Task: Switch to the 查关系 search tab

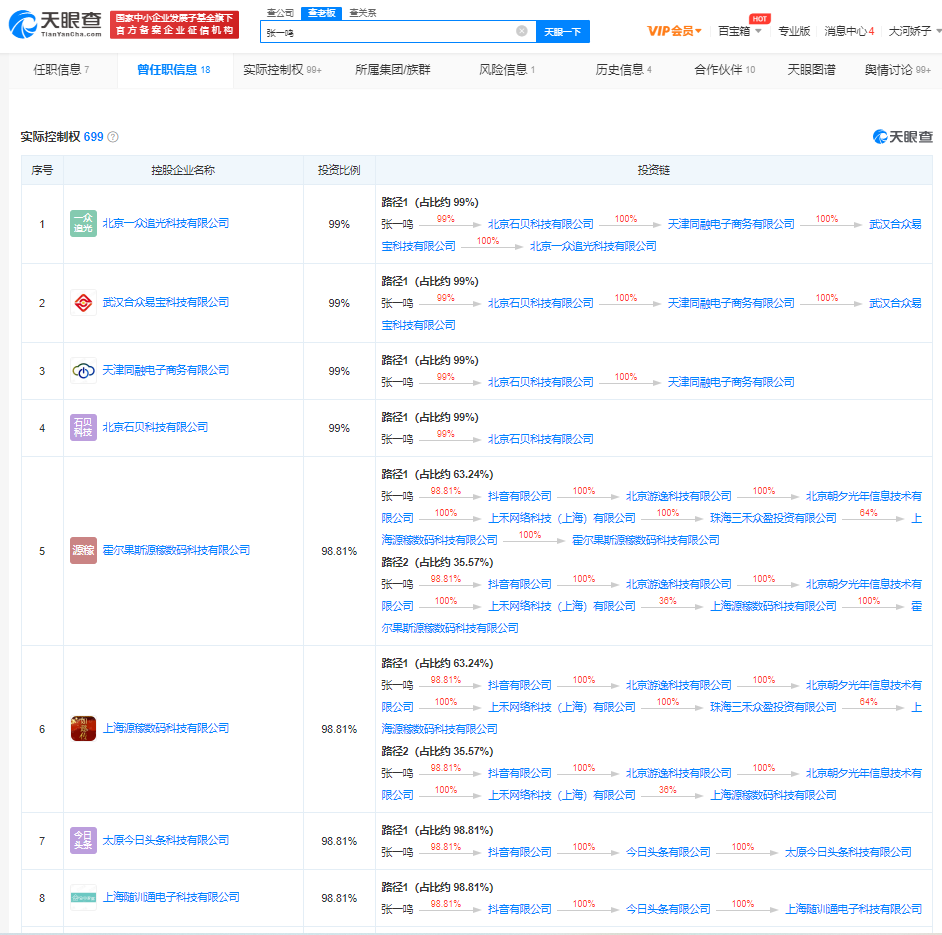Action: tap(363, 13)
